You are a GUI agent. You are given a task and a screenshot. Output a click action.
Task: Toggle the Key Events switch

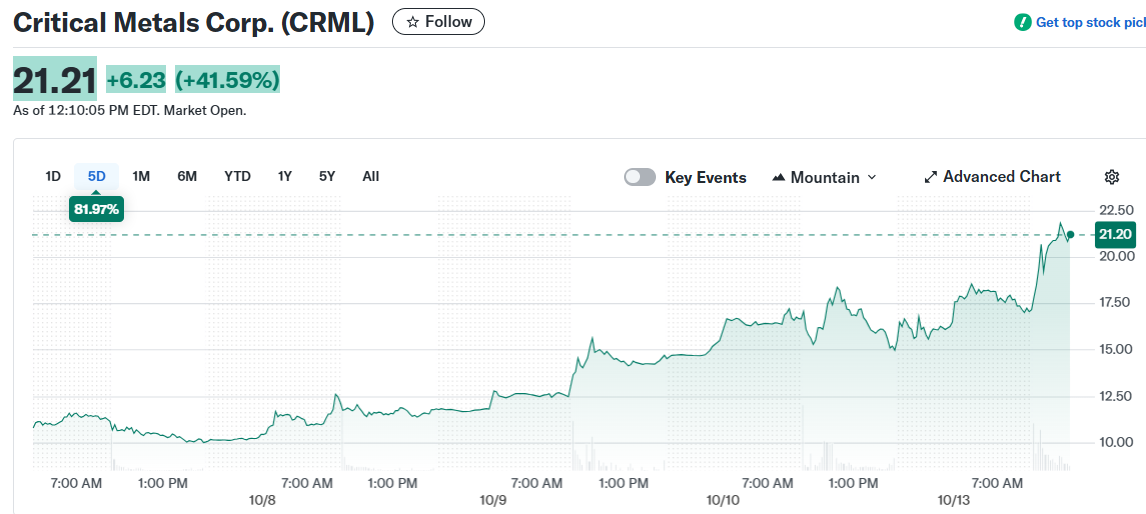click(640, 177)
